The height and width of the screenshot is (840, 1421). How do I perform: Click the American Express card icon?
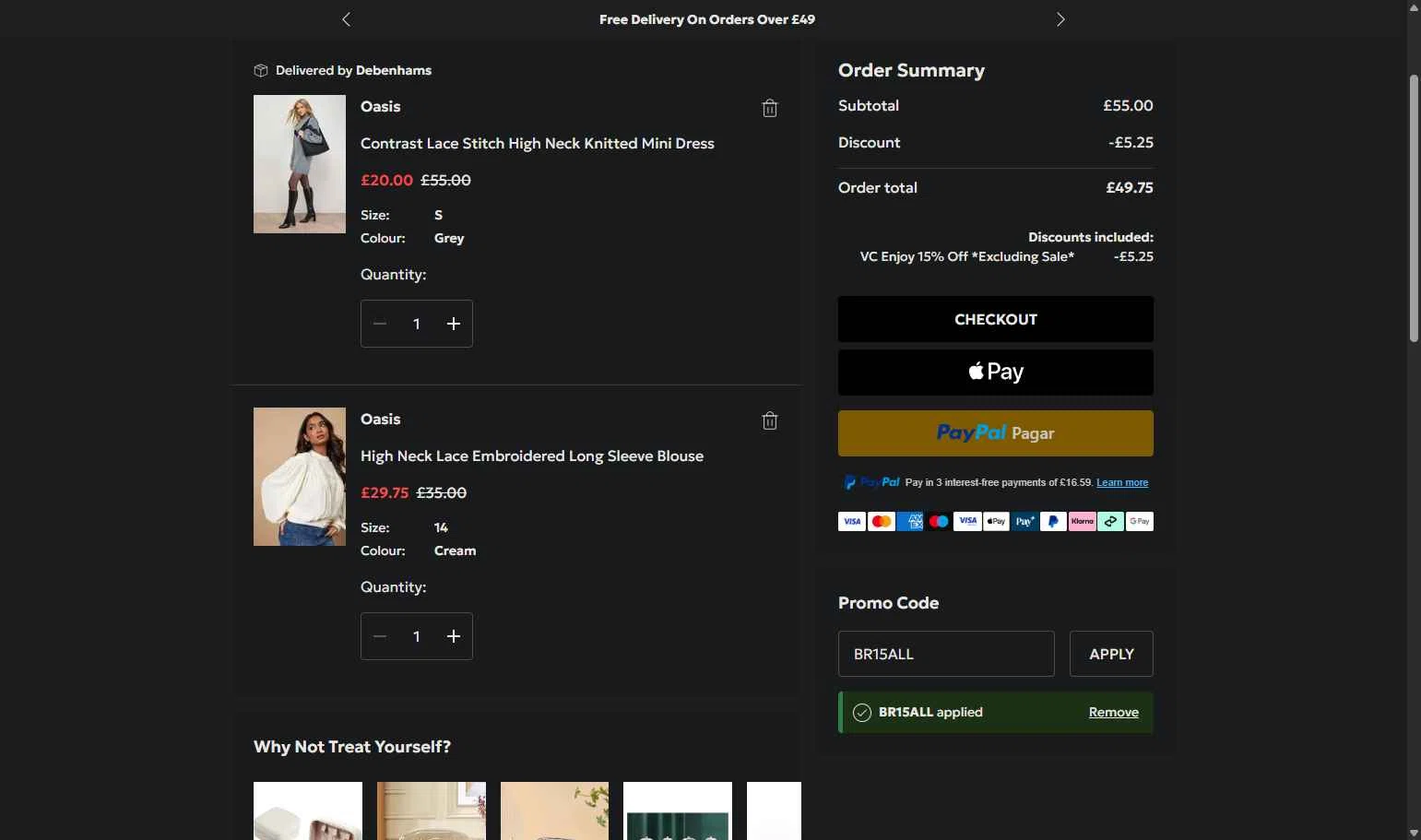coord(910,522)
